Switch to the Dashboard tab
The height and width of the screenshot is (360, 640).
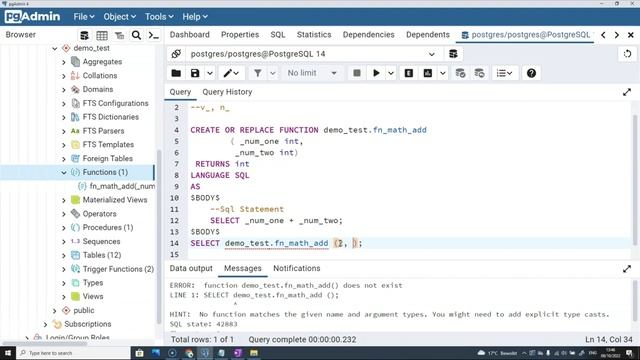point(190,35)
